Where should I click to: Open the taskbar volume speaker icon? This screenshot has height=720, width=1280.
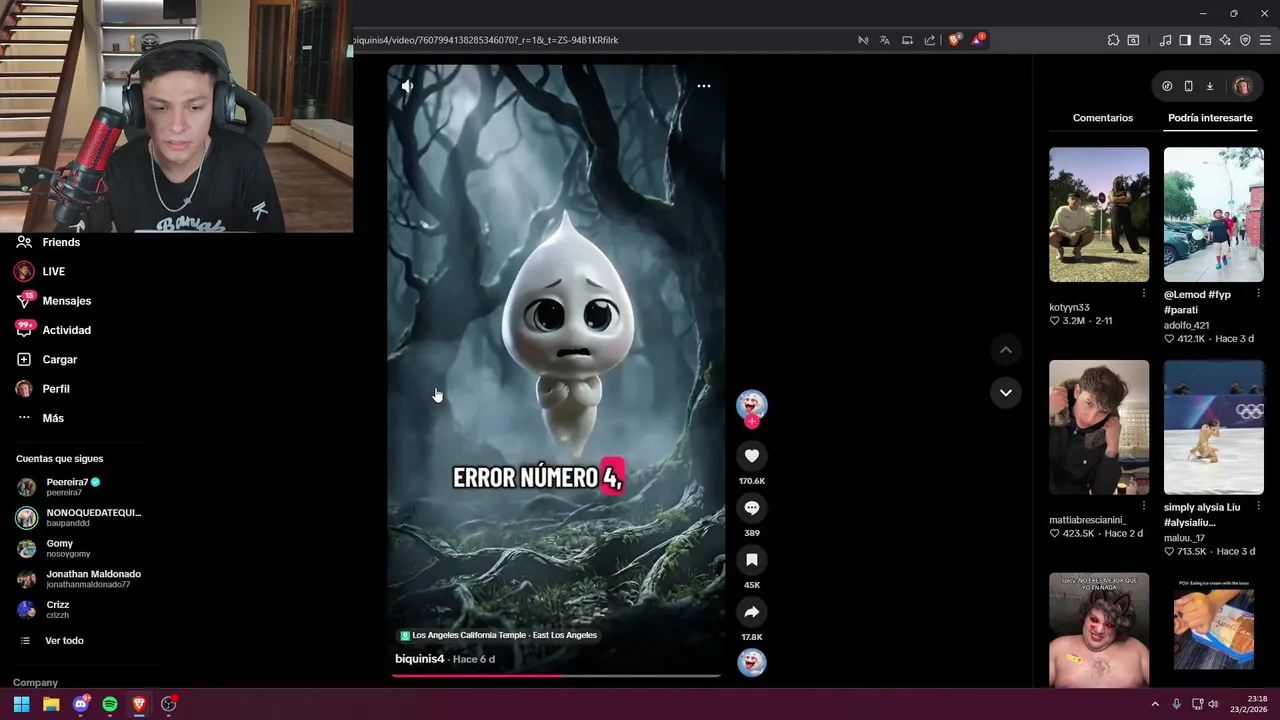tap(1213, 704)
